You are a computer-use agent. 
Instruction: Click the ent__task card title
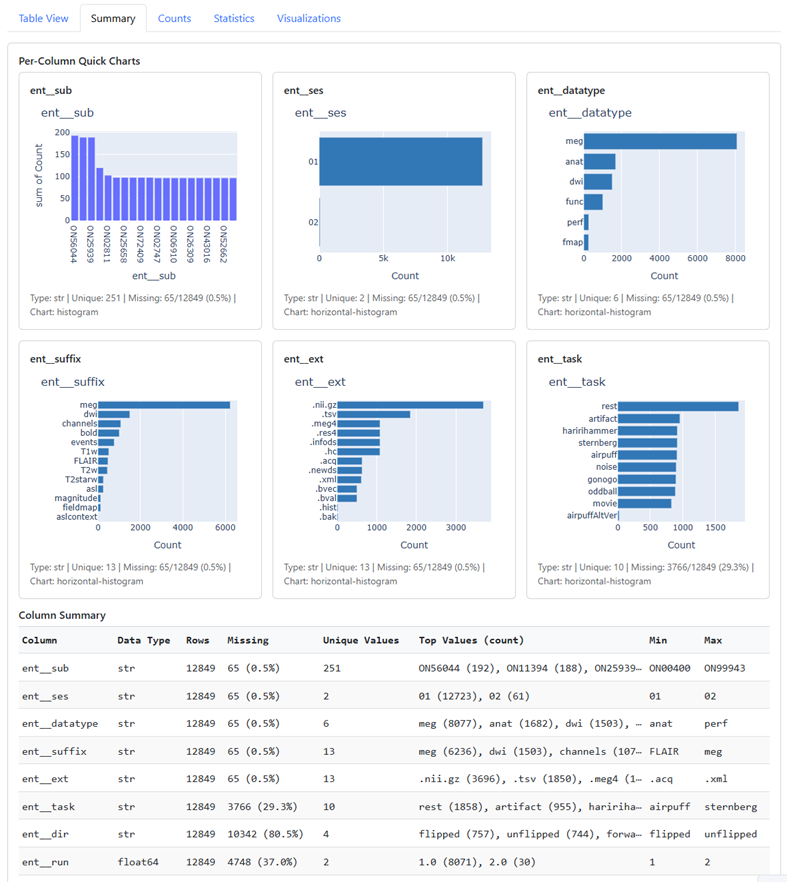coord(560,359)
